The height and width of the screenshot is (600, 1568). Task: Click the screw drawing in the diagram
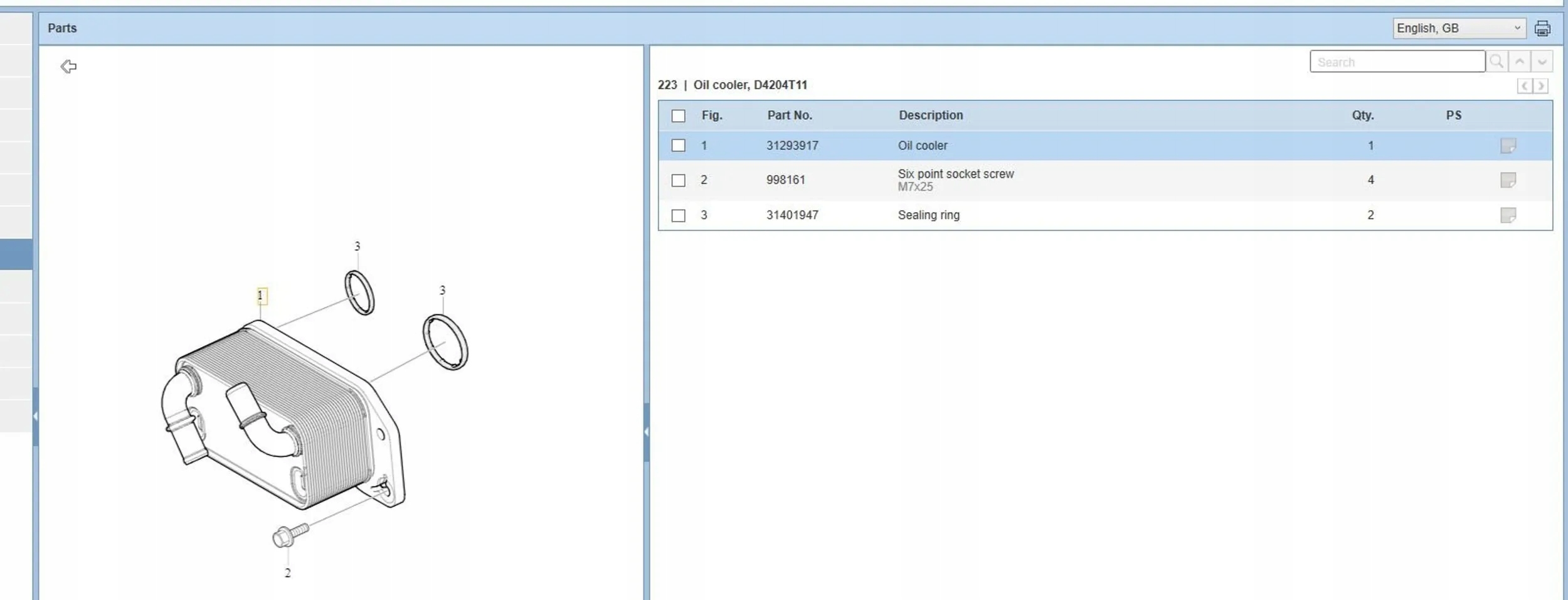pyautogui.click(x=290, y=536)
